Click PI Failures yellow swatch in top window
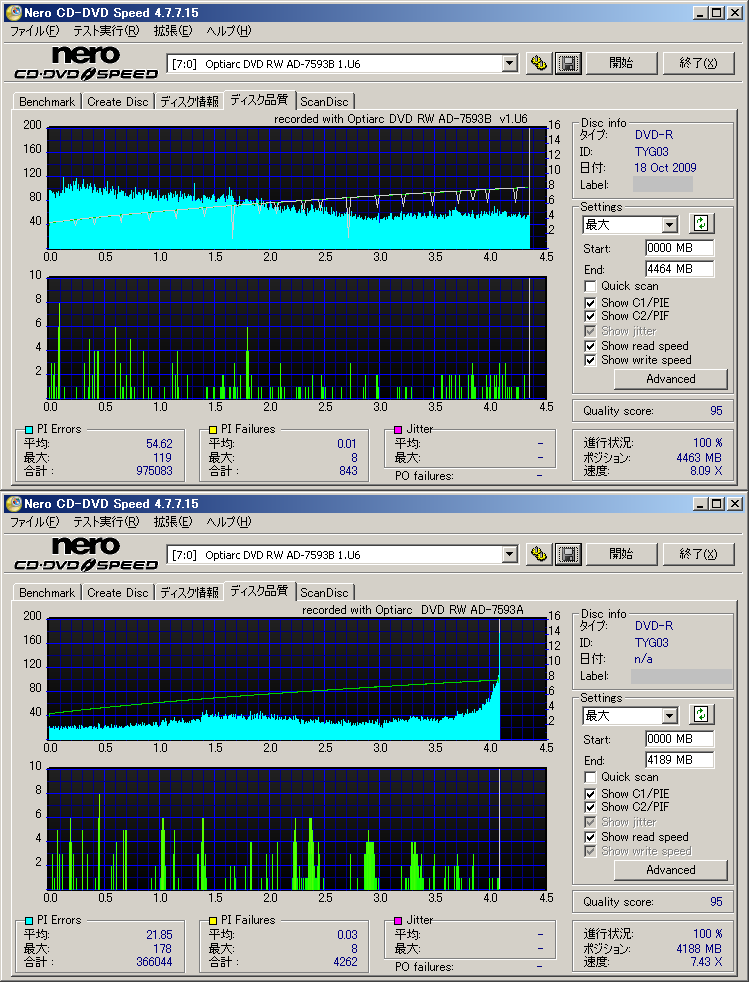This screenshot has width=749, height=982. pos(213,430)
